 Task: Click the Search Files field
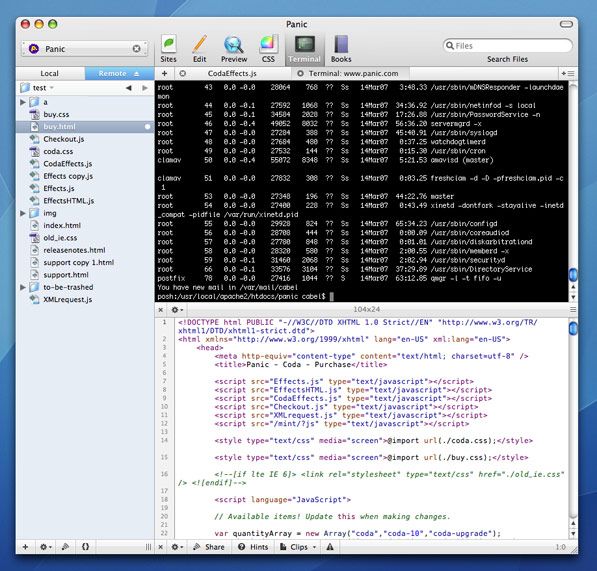coord(508,46)
